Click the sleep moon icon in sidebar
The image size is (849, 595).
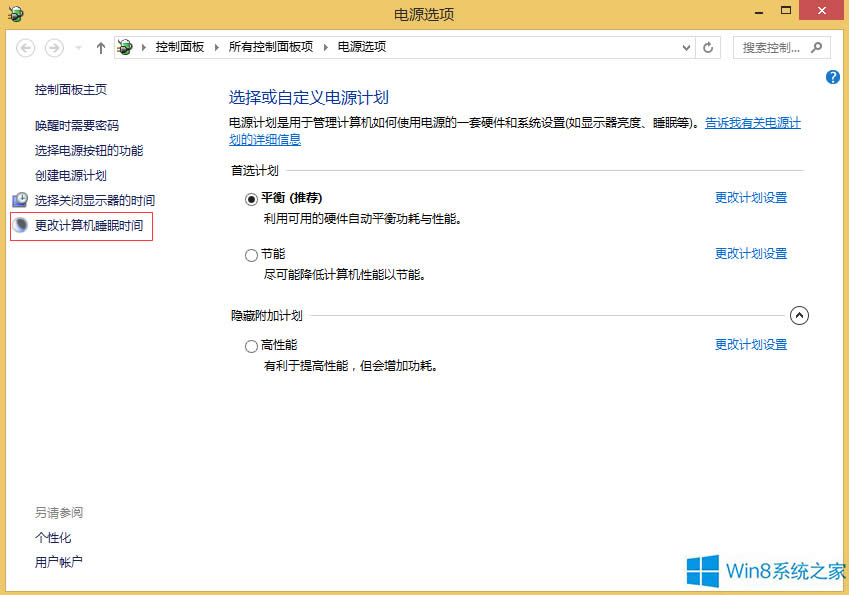[x=21, y=225]
